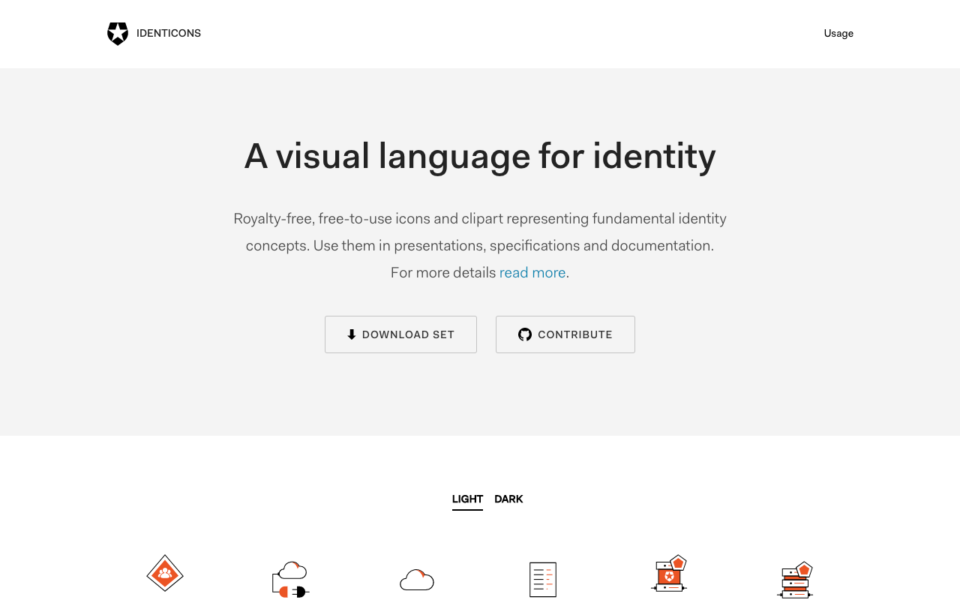Select the group identity diamond icon

tap(164, 574)
